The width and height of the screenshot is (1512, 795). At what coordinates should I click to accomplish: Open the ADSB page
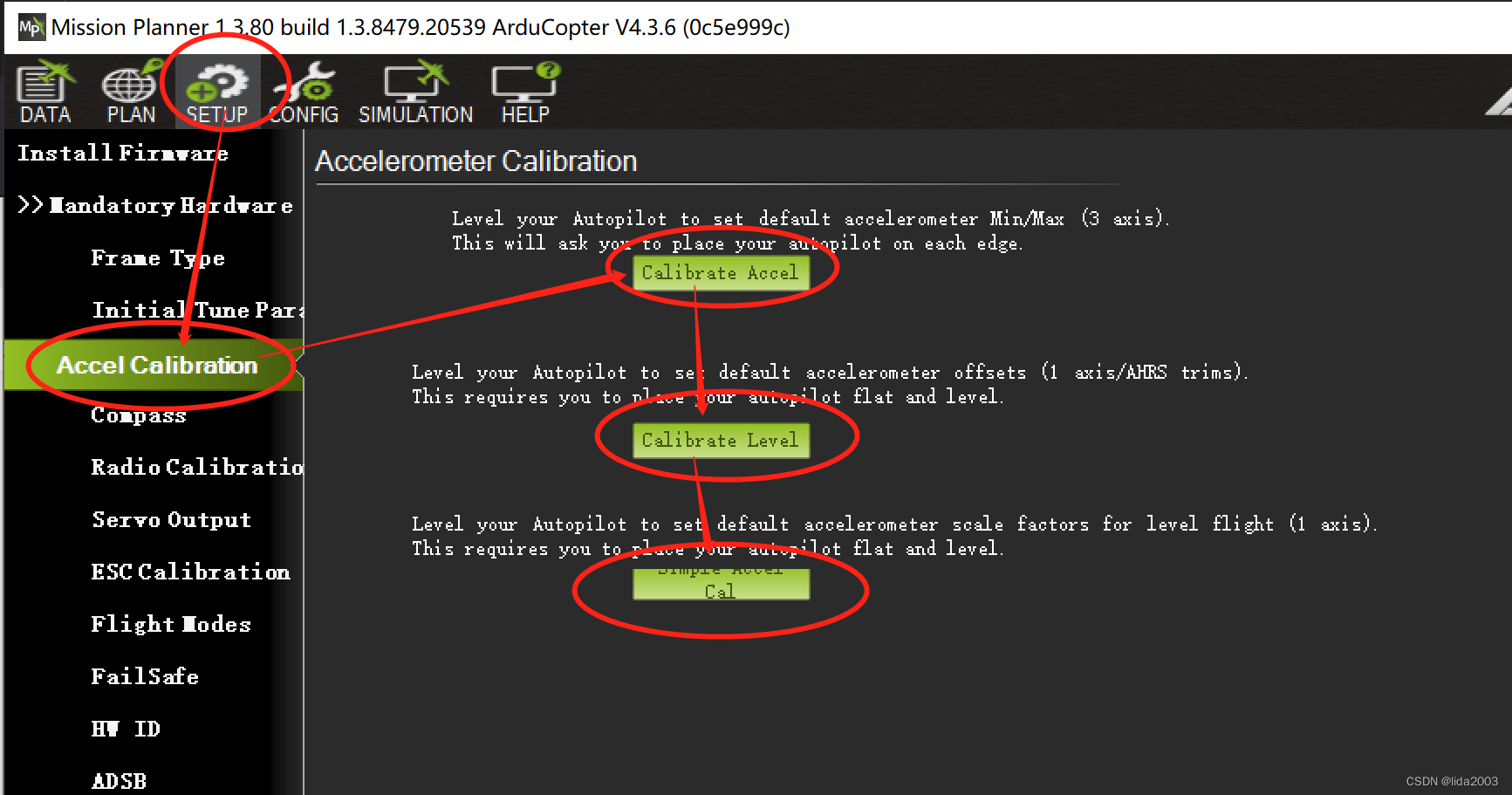pos(119,781)
